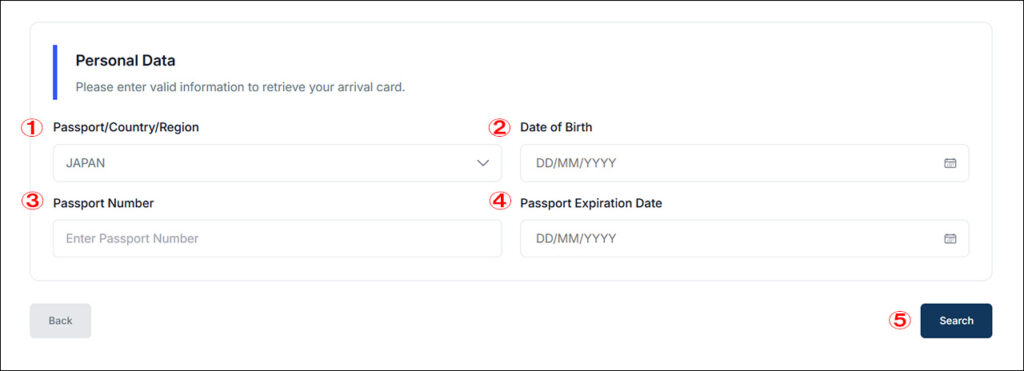Click the red circled number 2 marker
1024x371 pixels.
point(500,128)
